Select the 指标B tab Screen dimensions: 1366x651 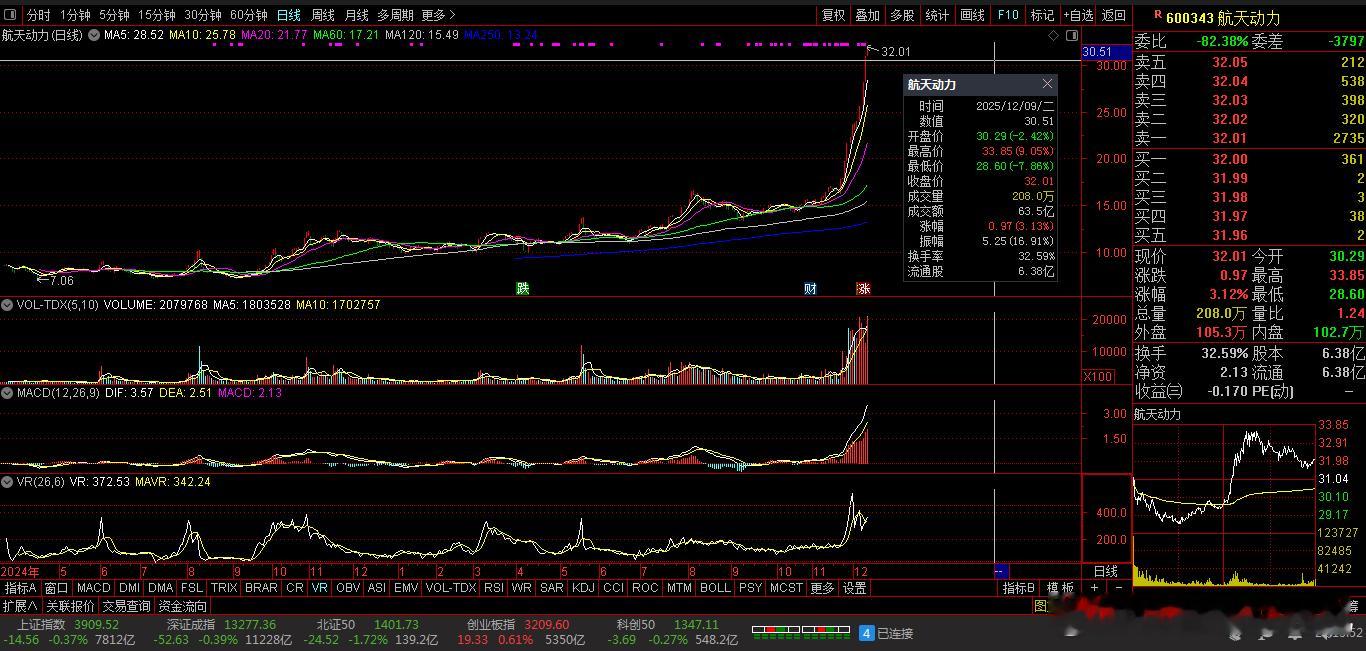pos(1019,588)
